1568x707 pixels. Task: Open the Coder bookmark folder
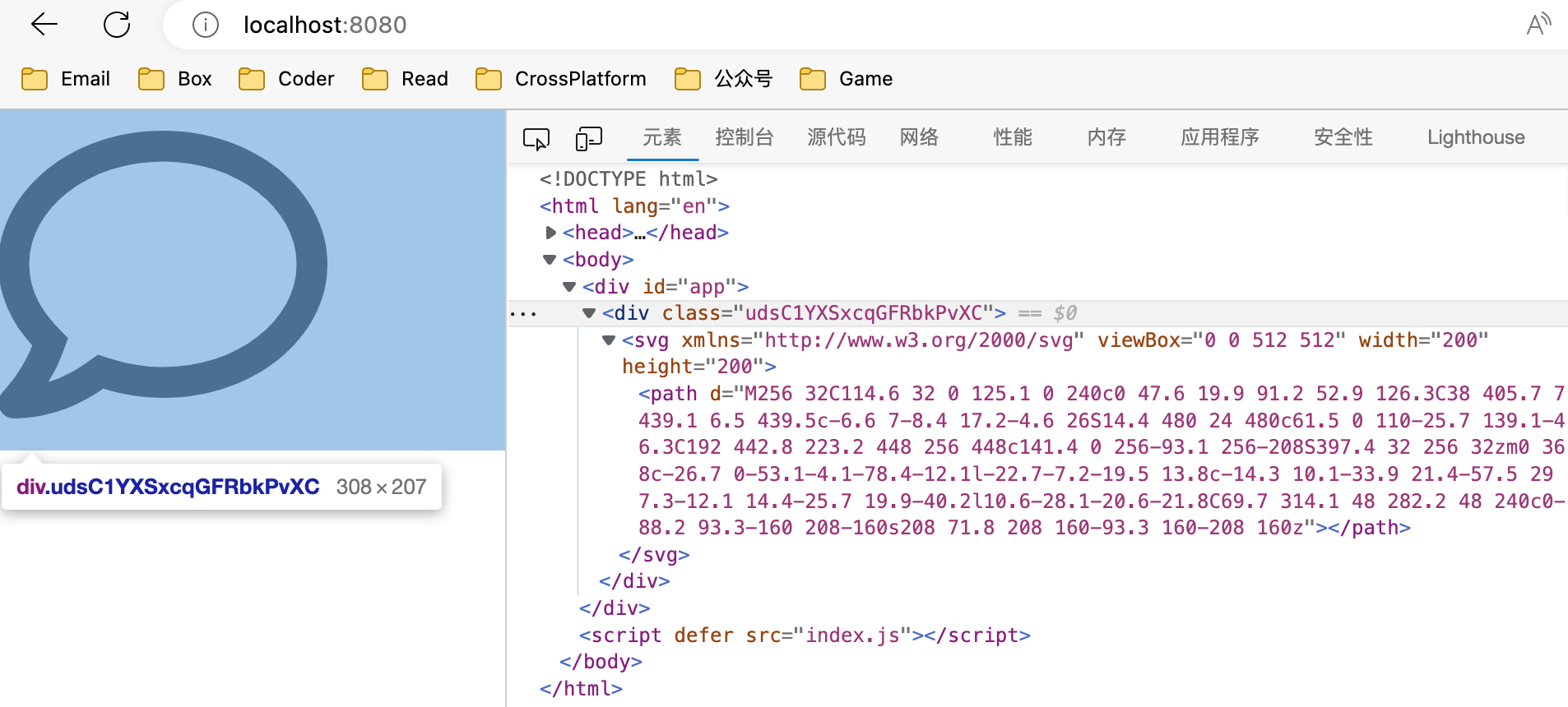point(286,79)
